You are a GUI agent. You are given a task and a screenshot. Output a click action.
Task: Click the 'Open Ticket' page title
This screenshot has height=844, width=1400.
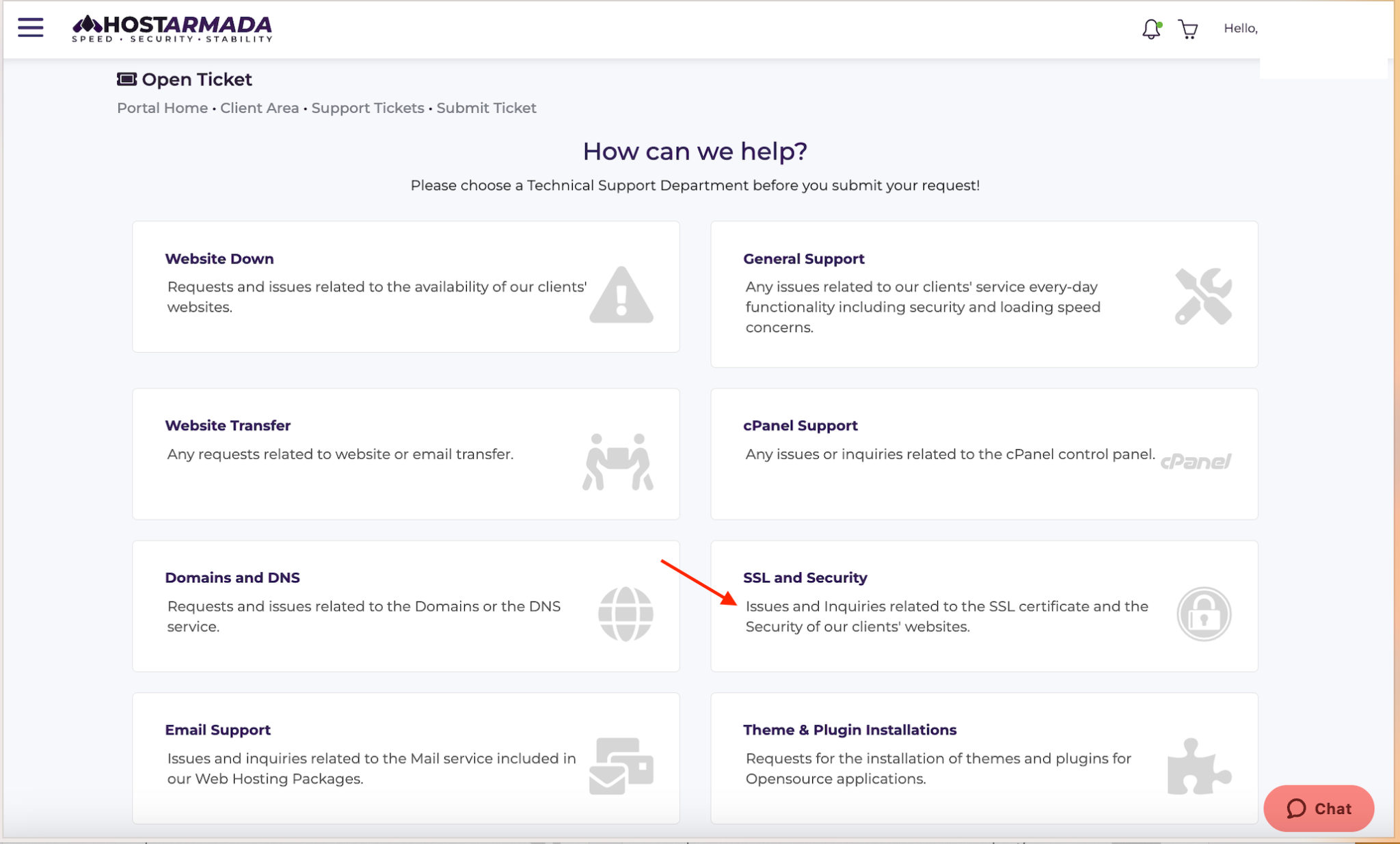point(197,79)
